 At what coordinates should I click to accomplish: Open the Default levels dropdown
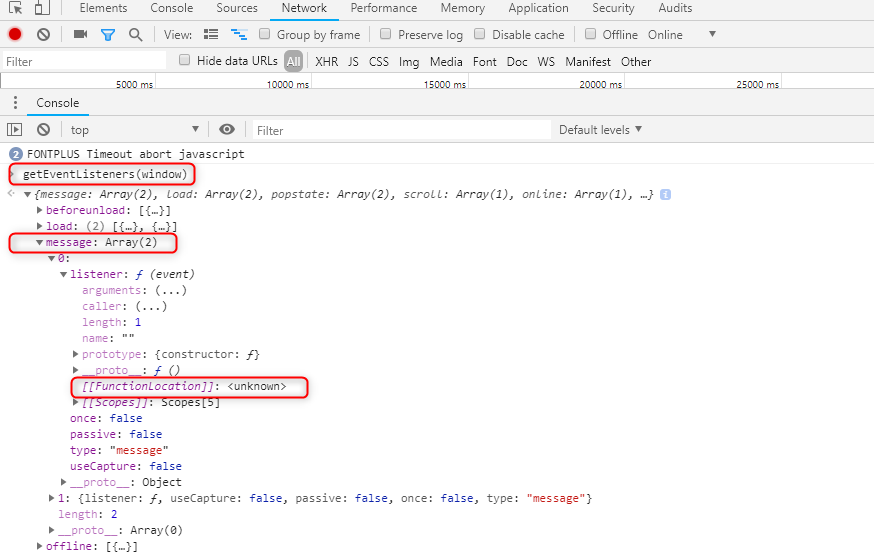[600, 130]
